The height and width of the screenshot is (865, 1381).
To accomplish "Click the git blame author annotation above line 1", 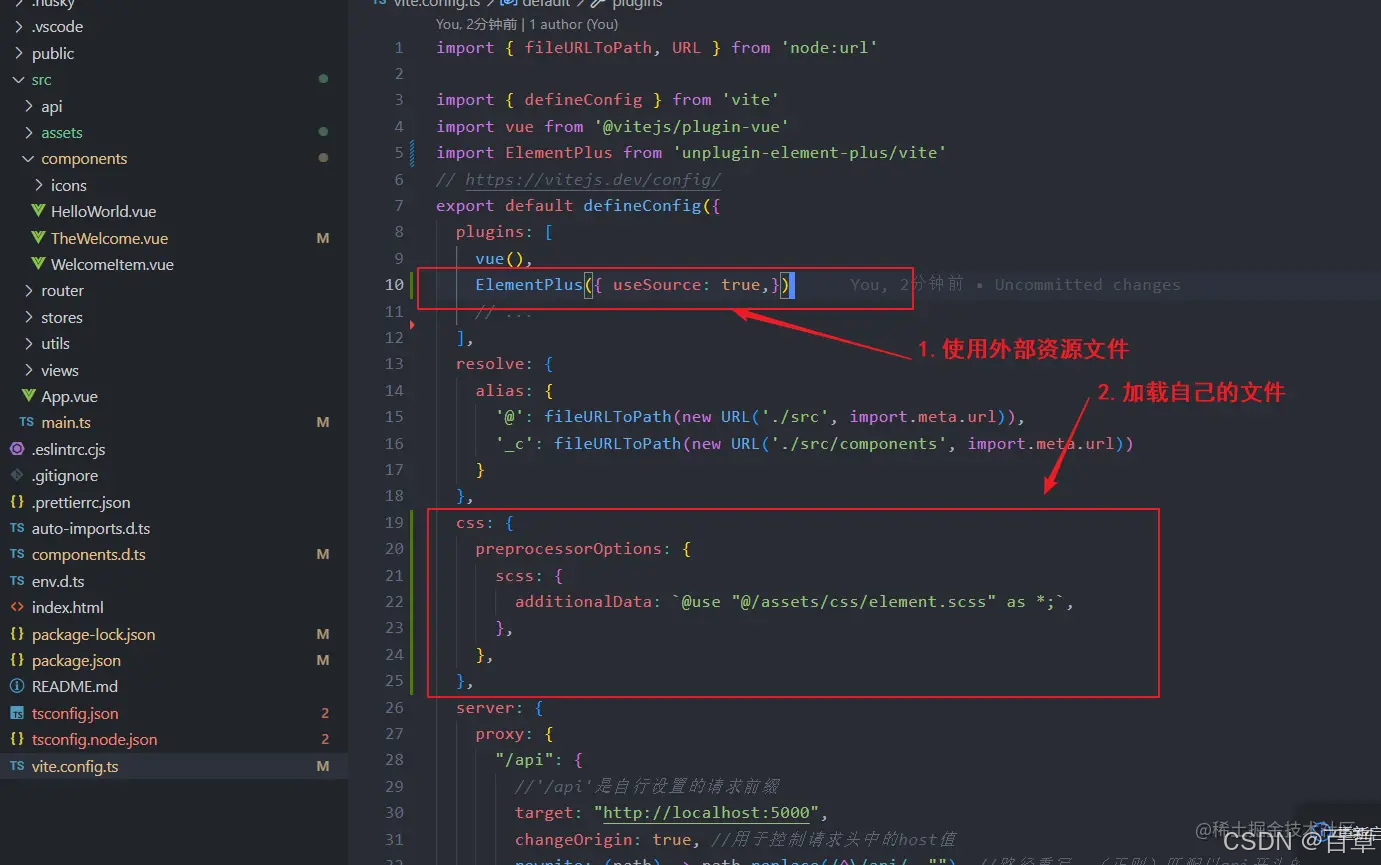I will 527,24.
